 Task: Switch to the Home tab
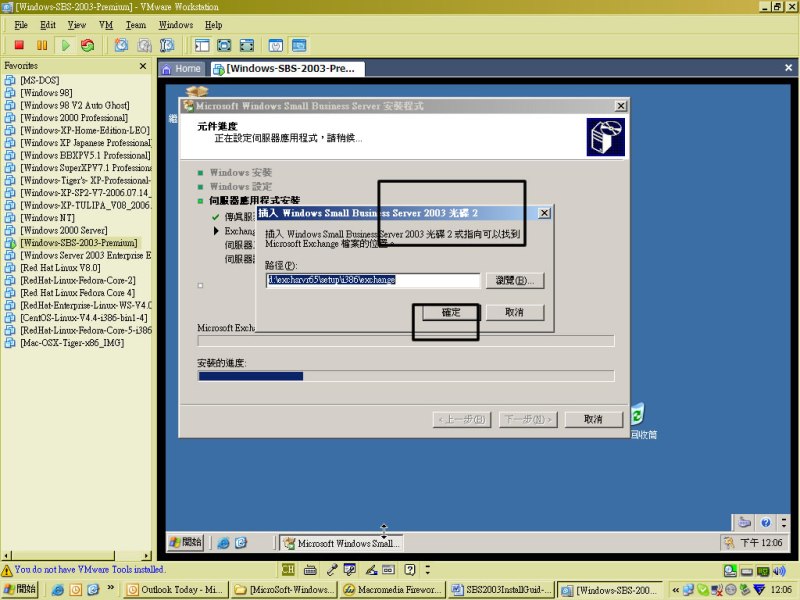click(182, 69)
